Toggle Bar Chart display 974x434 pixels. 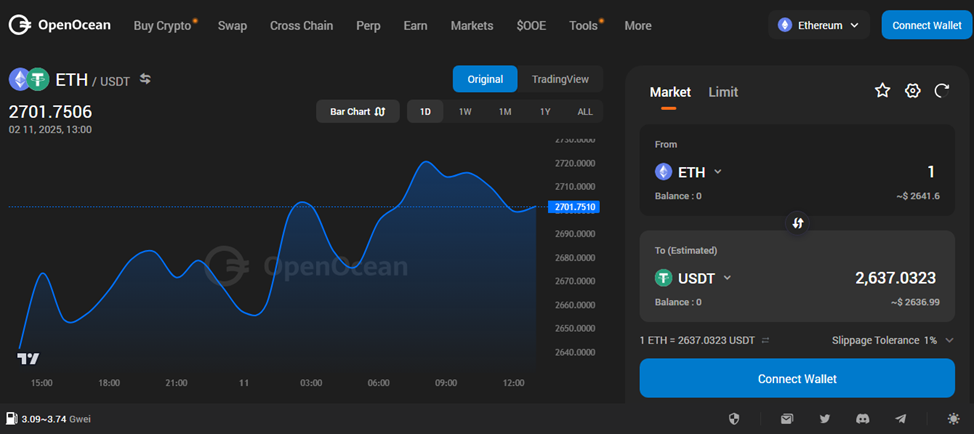pos(358,112)
